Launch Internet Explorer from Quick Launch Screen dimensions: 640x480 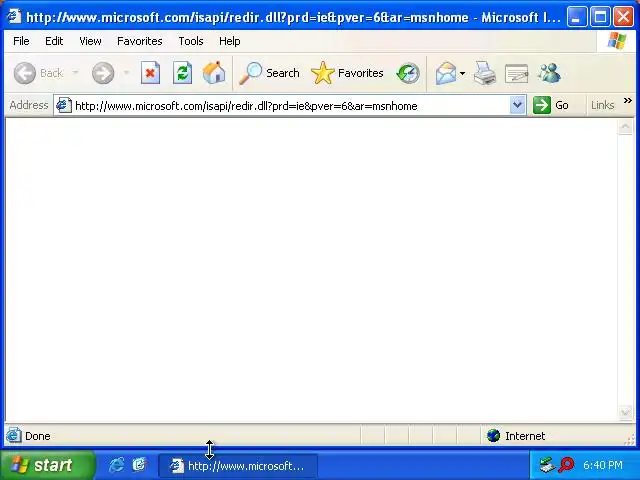(x=116, y=465)
